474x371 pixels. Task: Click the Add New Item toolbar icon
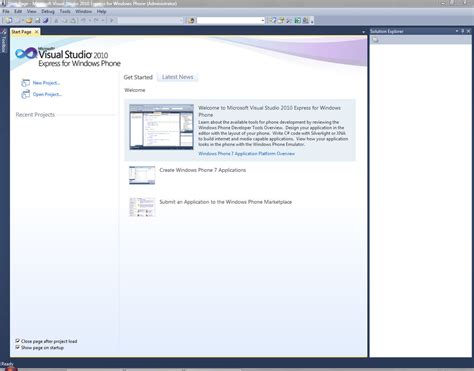pos(17,21)
